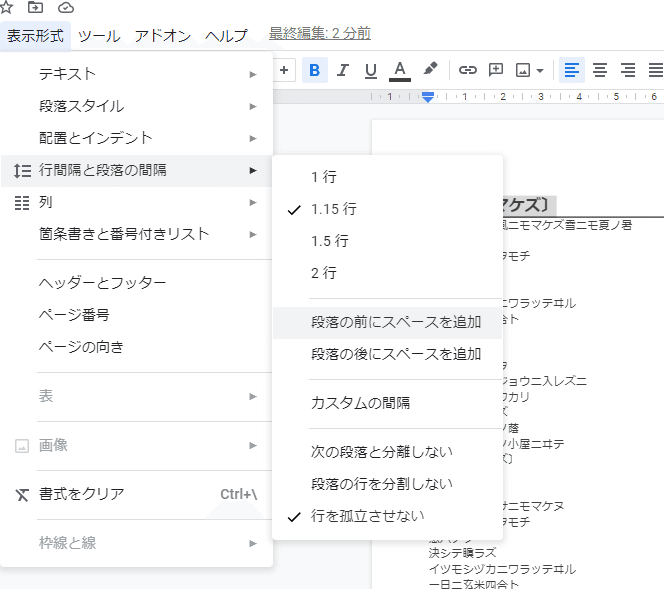Check the cloud save status icon
Screen dimensions: 664x589
66,8
